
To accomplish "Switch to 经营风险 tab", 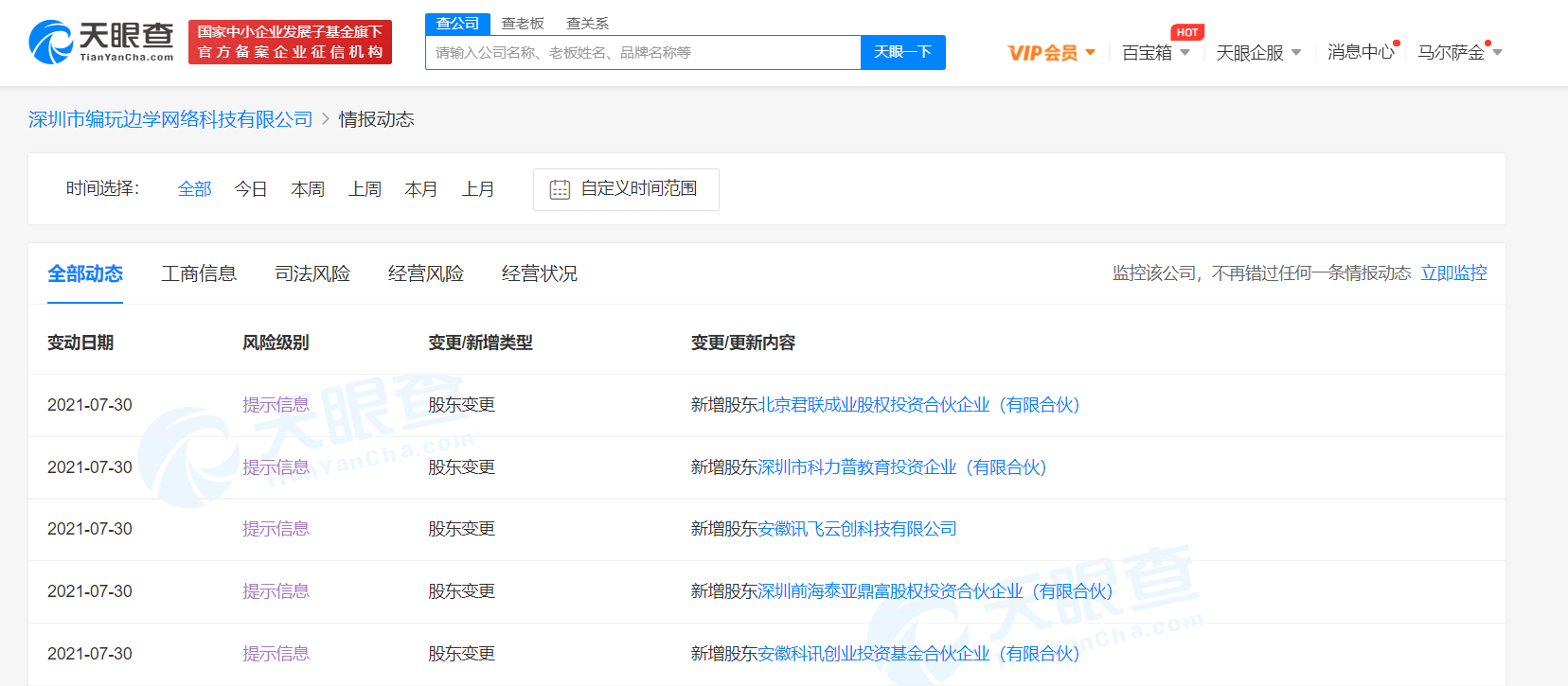I will point(426,273).
